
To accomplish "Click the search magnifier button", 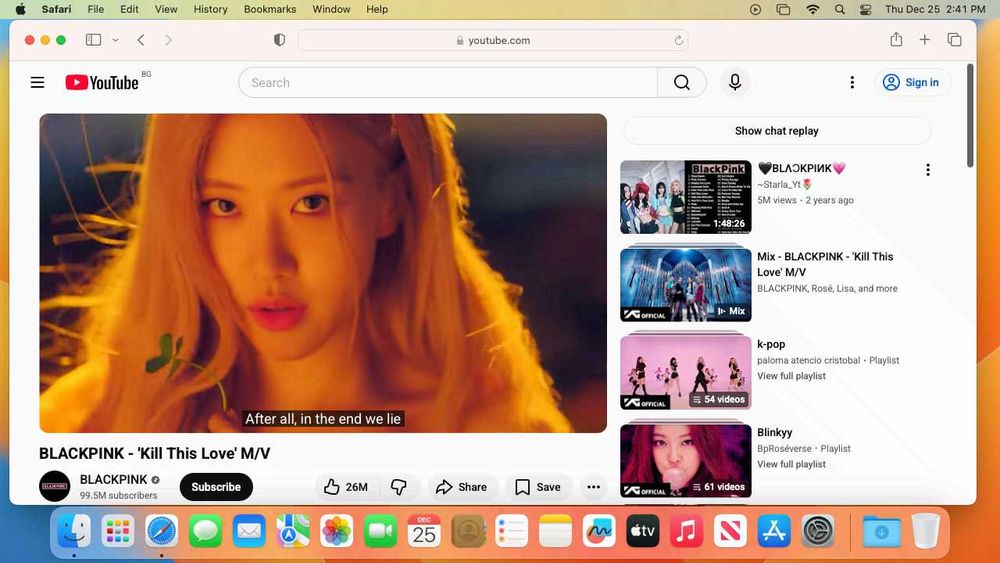I will point(682,82).
